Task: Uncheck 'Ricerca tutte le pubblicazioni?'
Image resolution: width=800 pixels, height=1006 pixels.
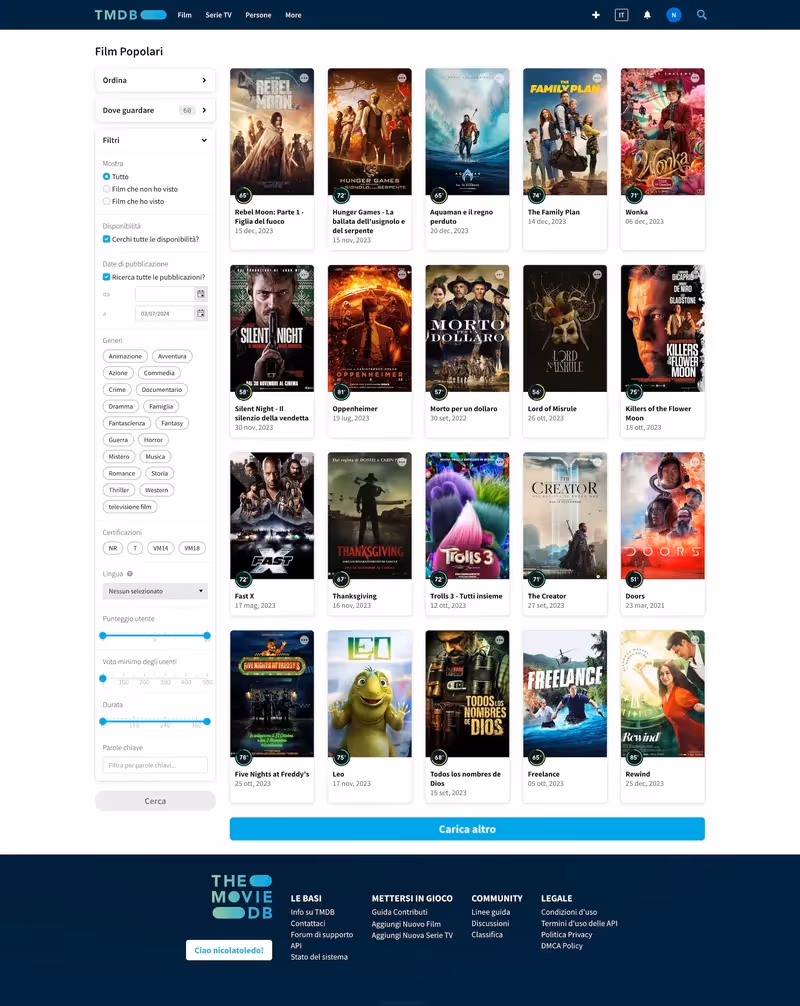Action: pyautogui.click(x=106, y=277)
